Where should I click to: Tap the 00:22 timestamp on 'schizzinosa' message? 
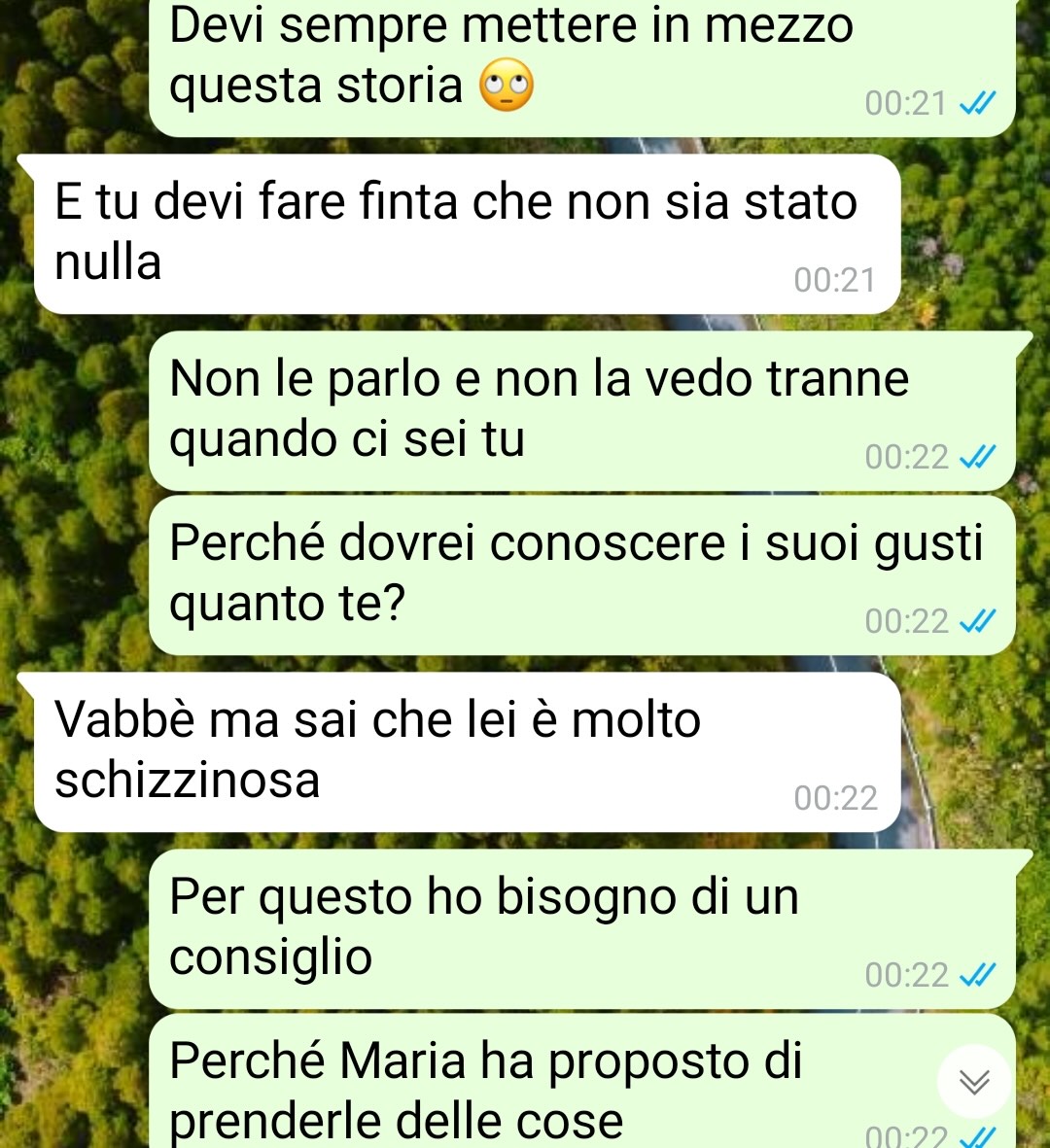click(835, 798)
